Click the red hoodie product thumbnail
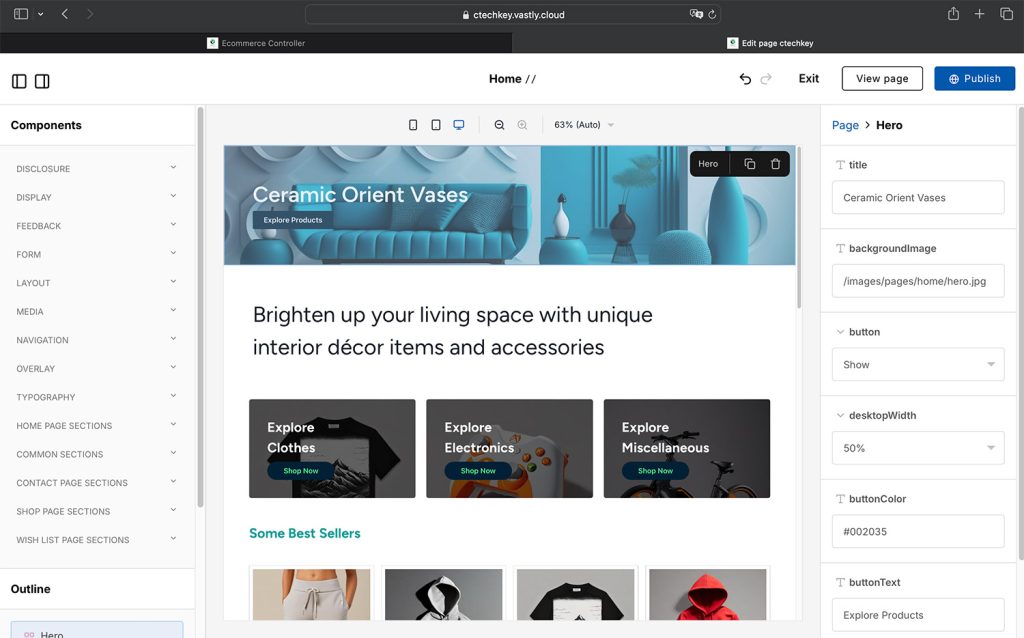The width and height of the screenshot is (1024, 638). (707, 594)
